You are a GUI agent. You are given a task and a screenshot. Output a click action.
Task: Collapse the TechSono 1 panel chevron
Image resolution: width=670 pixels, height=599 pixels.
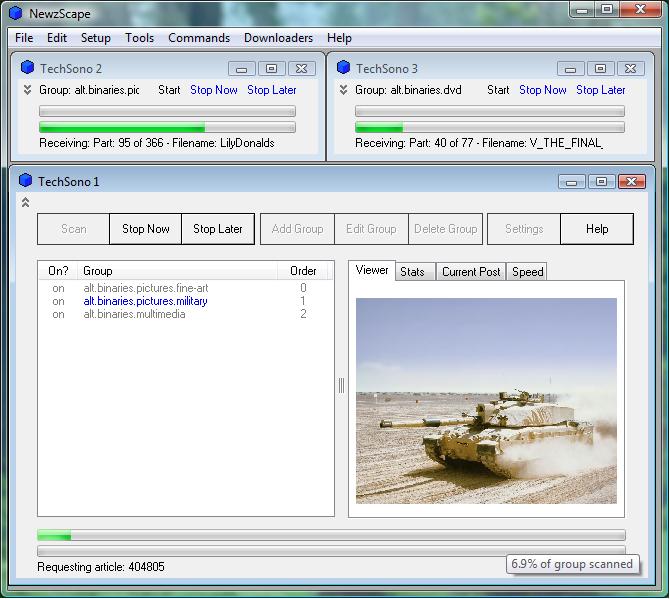[25, 203]
